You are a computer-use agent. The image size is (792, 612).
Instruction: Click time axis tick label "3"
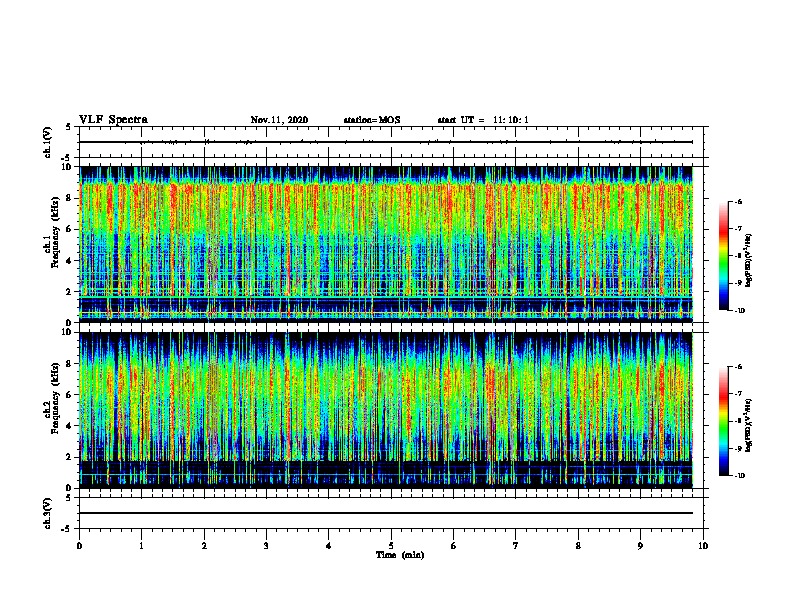tap(266, 546)
